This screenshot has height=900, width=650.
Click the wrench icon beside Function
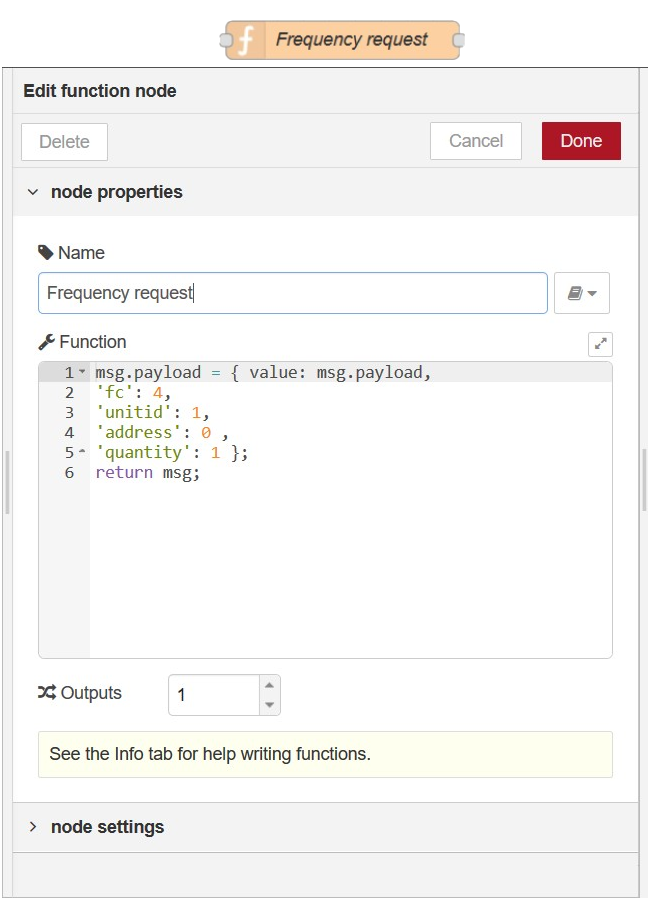46,342
